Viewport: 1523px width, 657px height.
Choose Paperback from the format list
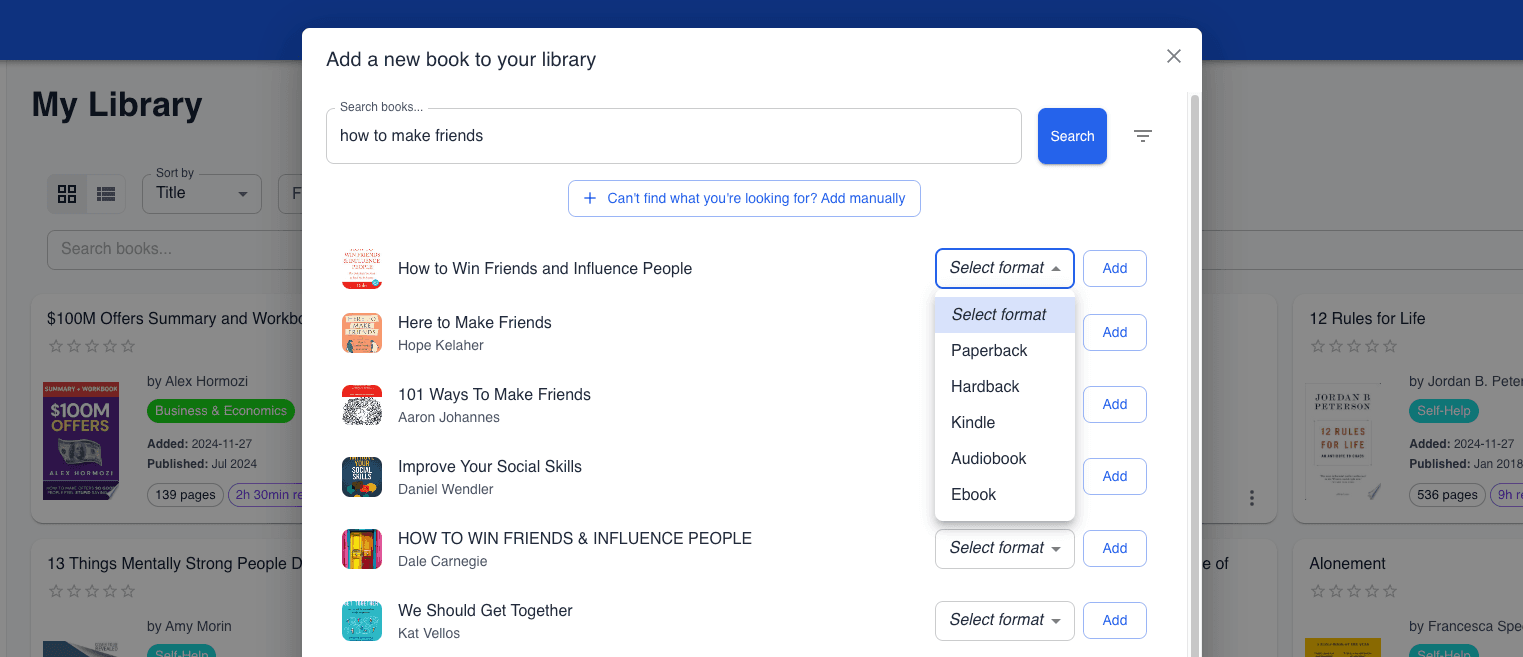coord(1005,350)
